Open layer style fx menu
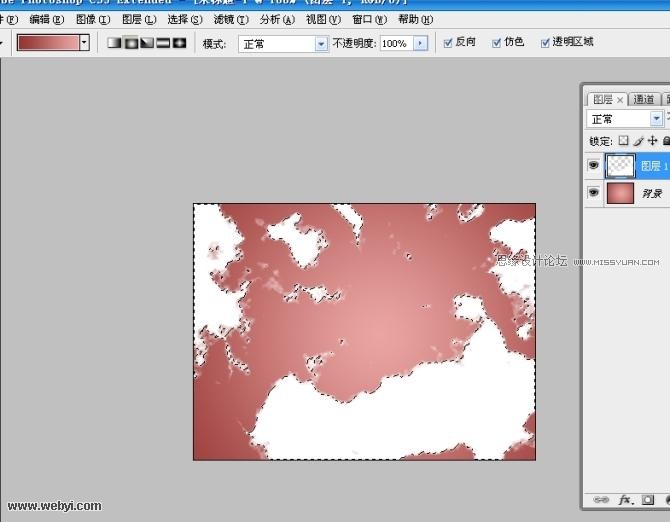The height and width of the screenshot is (522, 670). [x=626, y=499]
